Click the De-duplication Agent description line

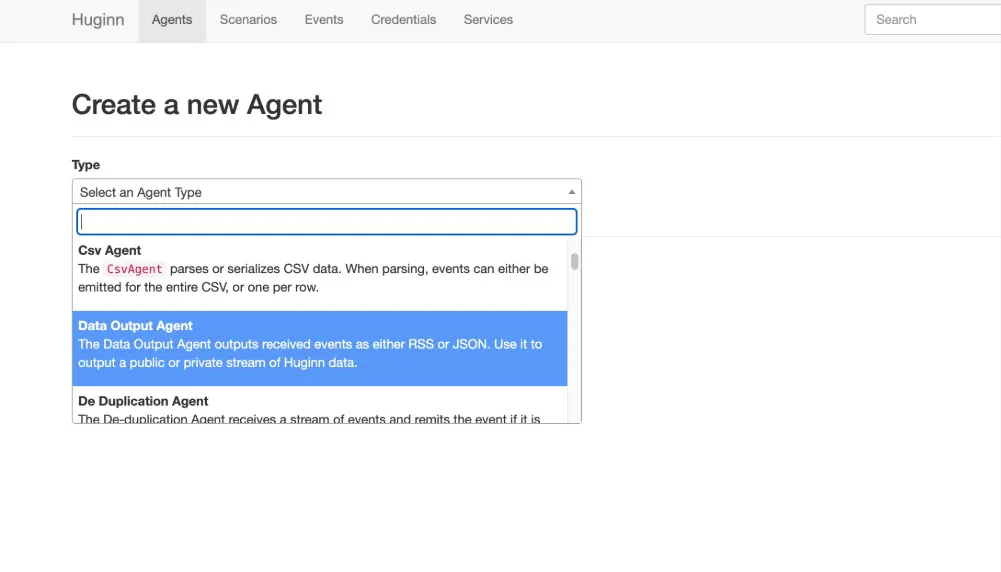[x=310, y=418]
